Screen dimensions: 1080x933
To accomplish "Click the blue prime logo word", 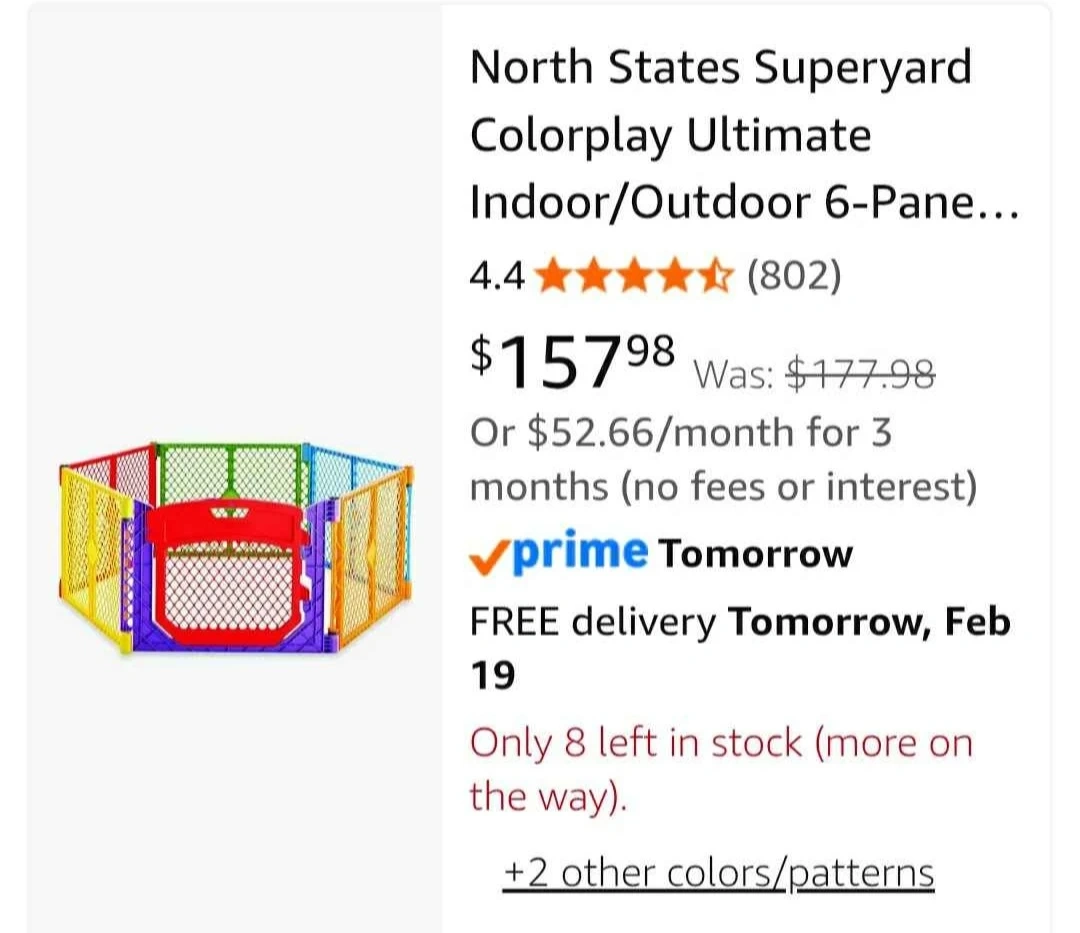I will (x=580, y=552).
